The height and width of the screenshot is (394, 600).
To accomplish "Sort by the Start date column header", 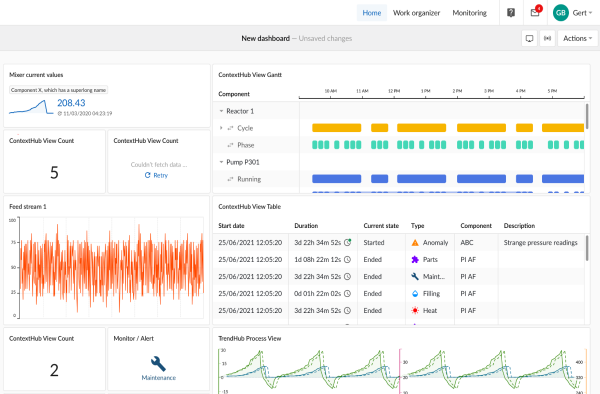I will pos(231,226).
